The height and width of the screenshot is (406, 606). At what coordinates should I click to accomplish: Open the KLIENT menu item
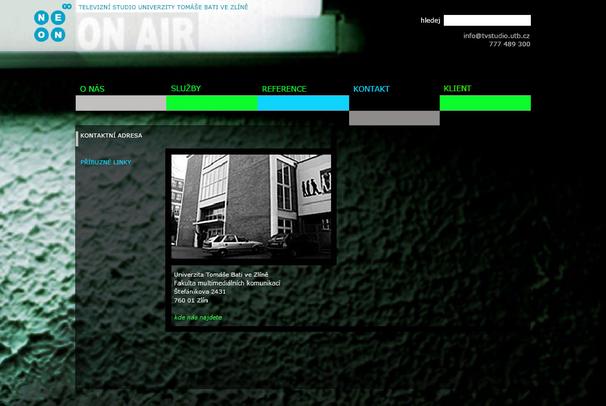coord(456,88)
